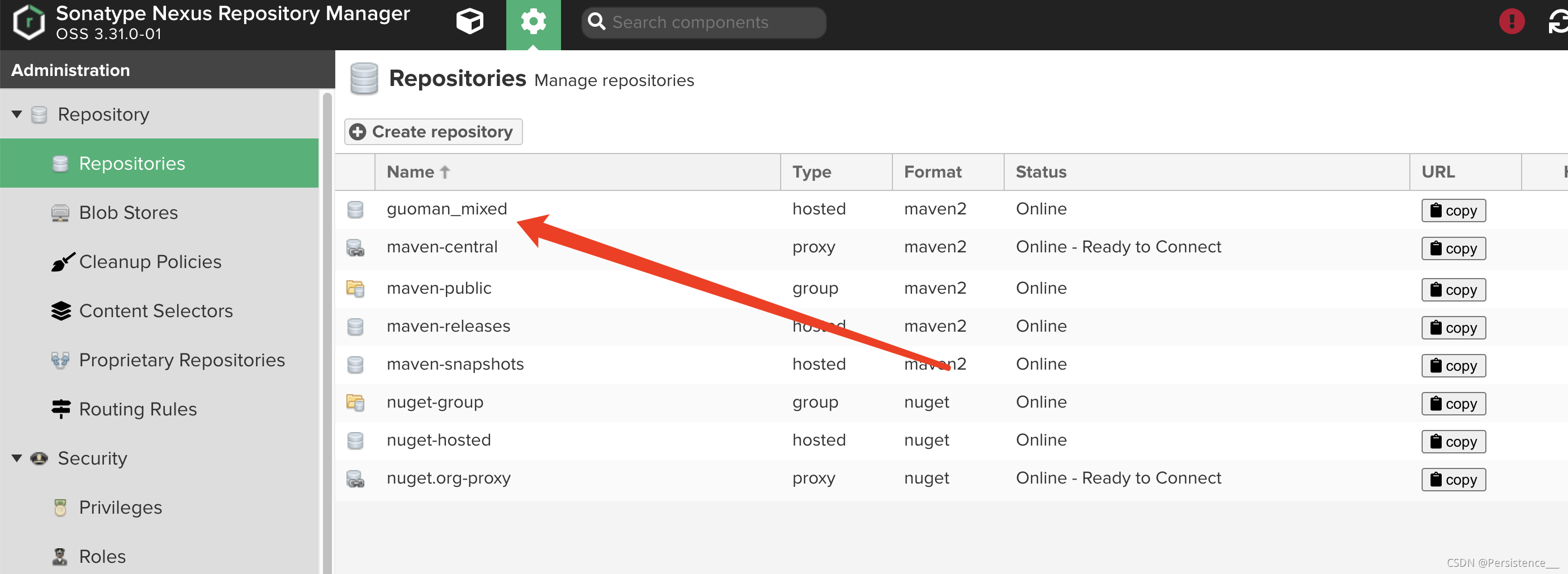Sort by the URL column header
Screen dimensions: 1568x574
click(x=1465, y=172)
